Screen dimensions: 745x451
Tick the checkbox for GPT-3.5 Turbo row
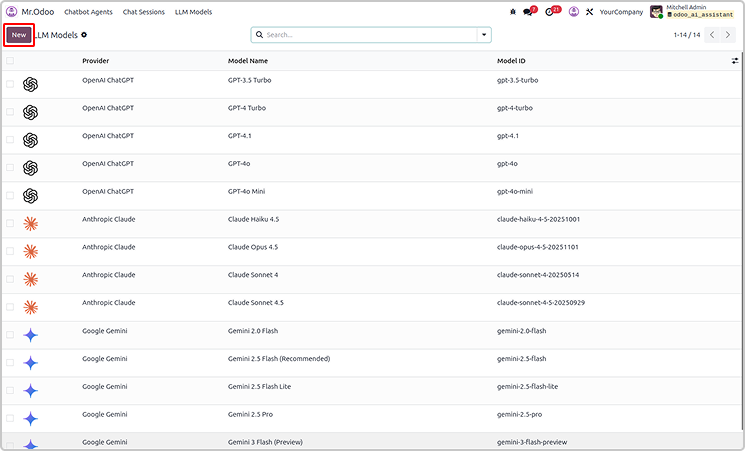(10, 84)
